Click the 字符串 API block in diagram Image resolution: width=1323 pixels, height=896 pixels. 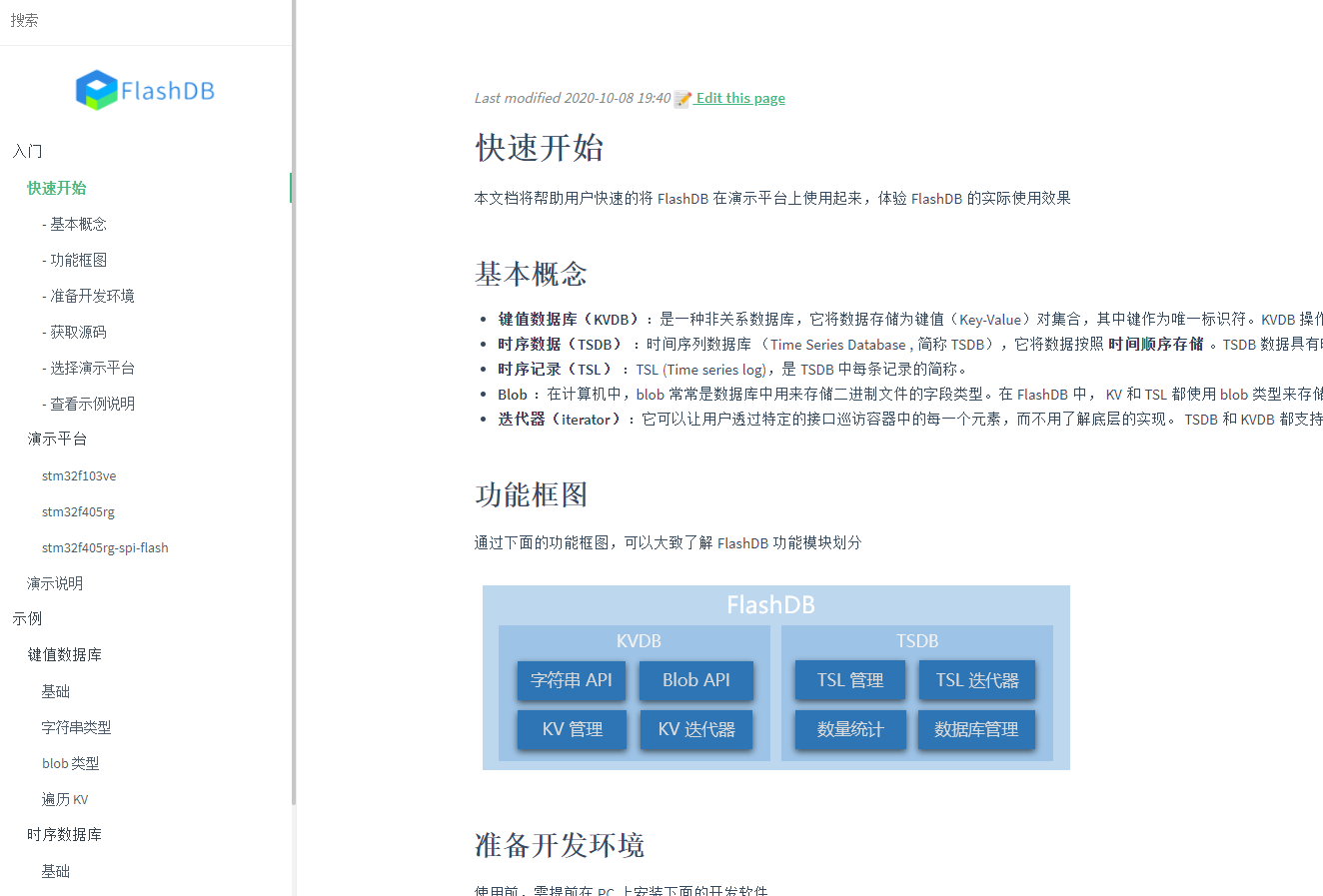572,680
